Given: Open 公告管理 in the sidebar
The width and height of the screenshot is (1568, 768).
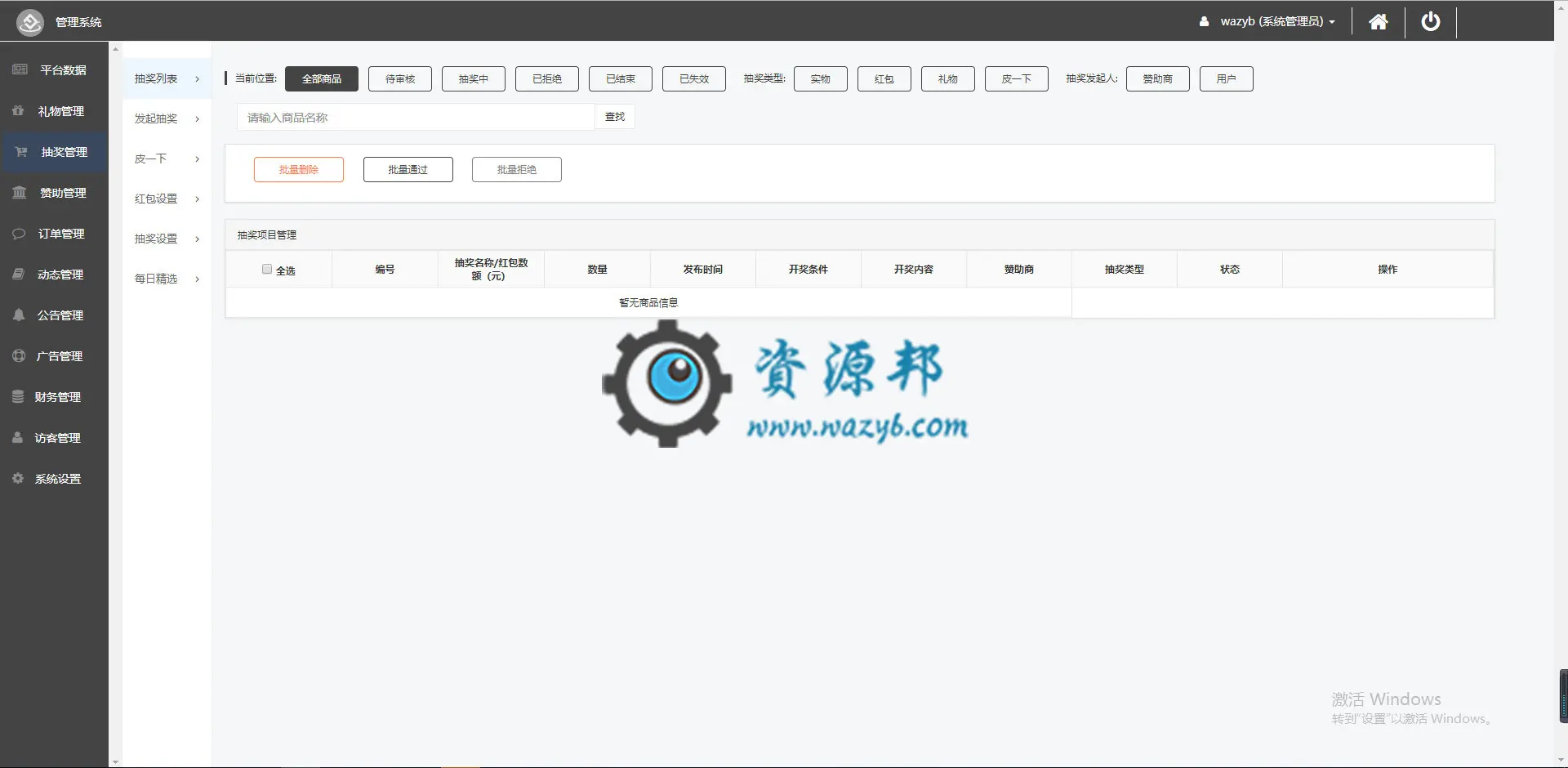Looking at the screenshot, I should pos(54,315).
